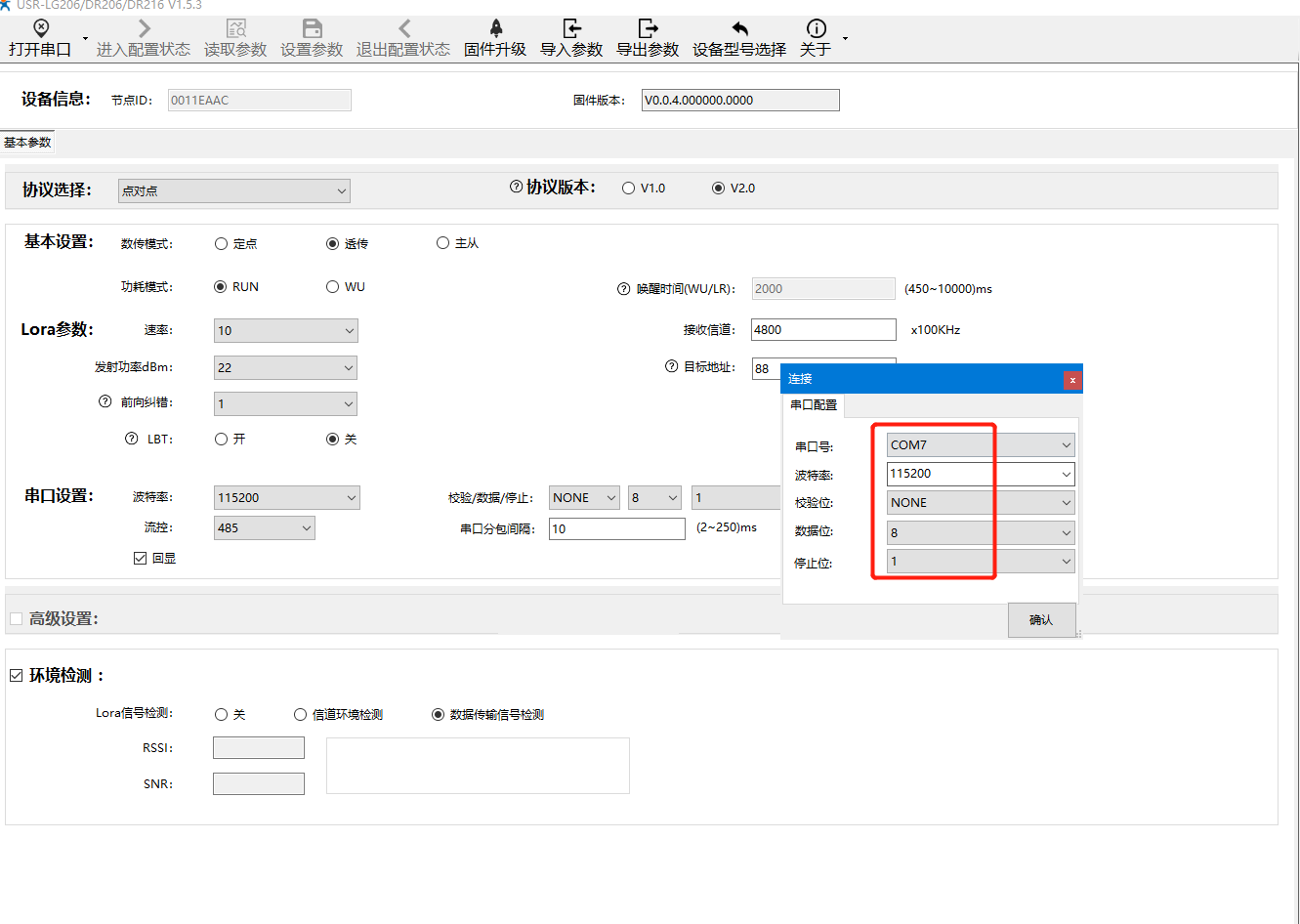The width and height of the screenshot is (1300, 924).
Task: Click the help icon beside 协议版本
Action: [516, 187]
